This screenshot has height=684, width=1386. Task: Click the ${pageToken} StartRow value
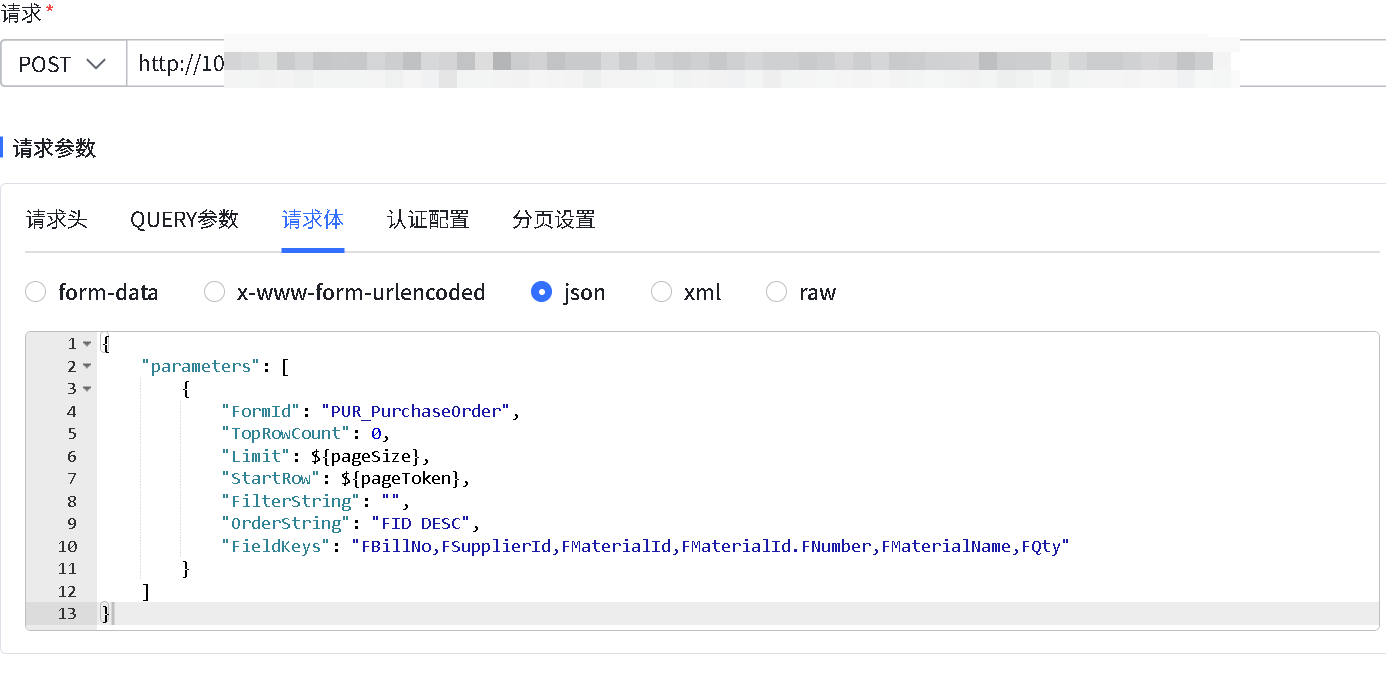pos(400,479)
